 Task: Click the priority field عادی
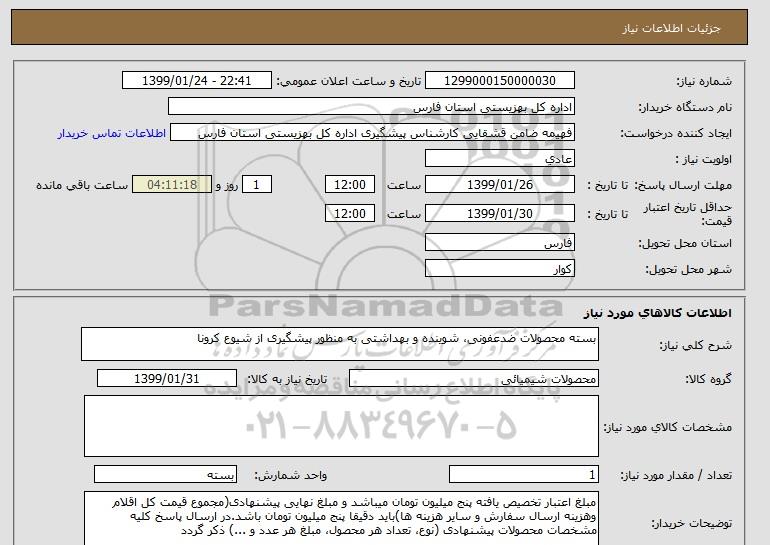click(499, 159)
